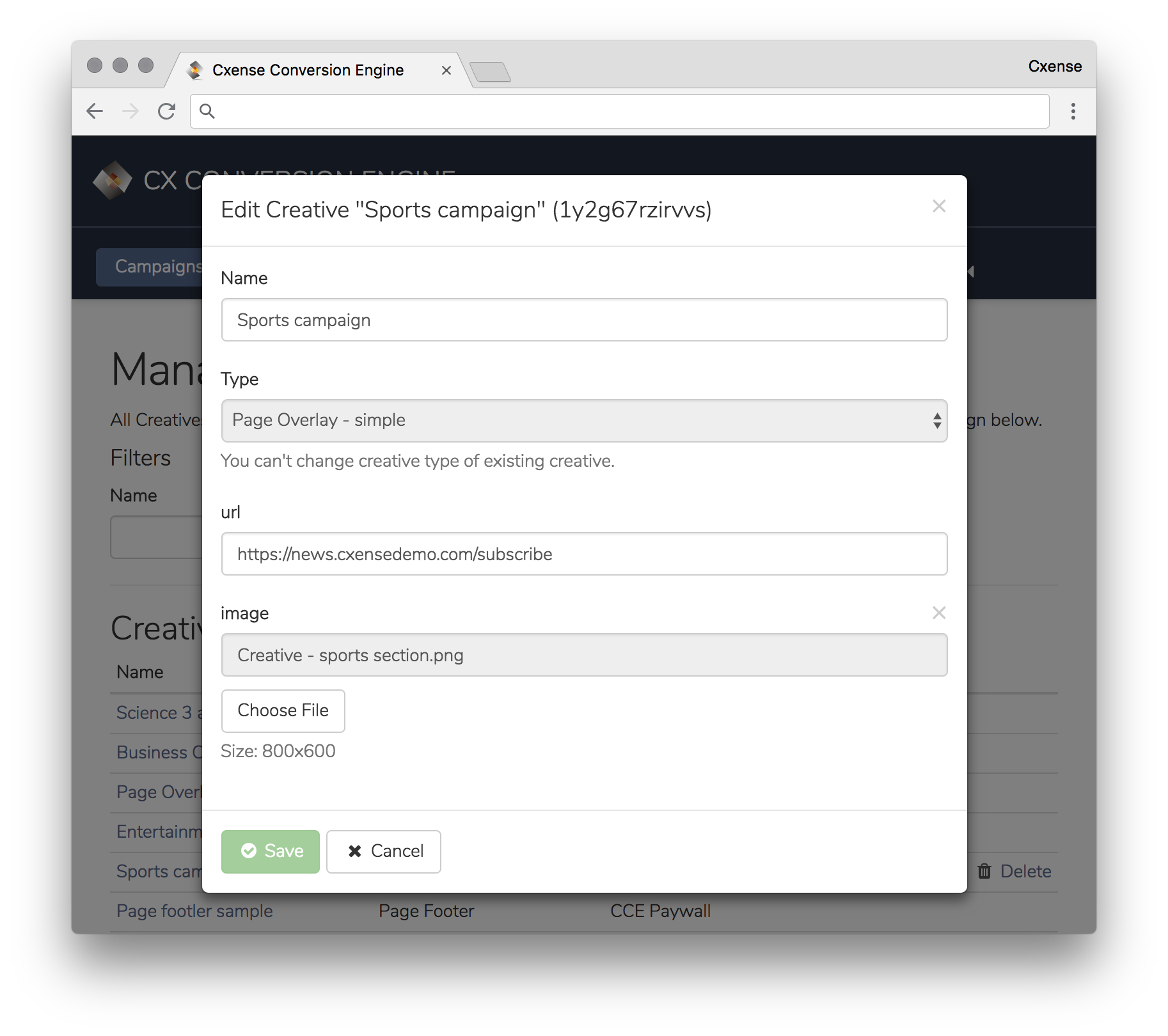The height and width of the screenshot is (1036, 1168).
Task: Open the Type dropdown showing Page Overlay - simple
Action: point(584,421)
